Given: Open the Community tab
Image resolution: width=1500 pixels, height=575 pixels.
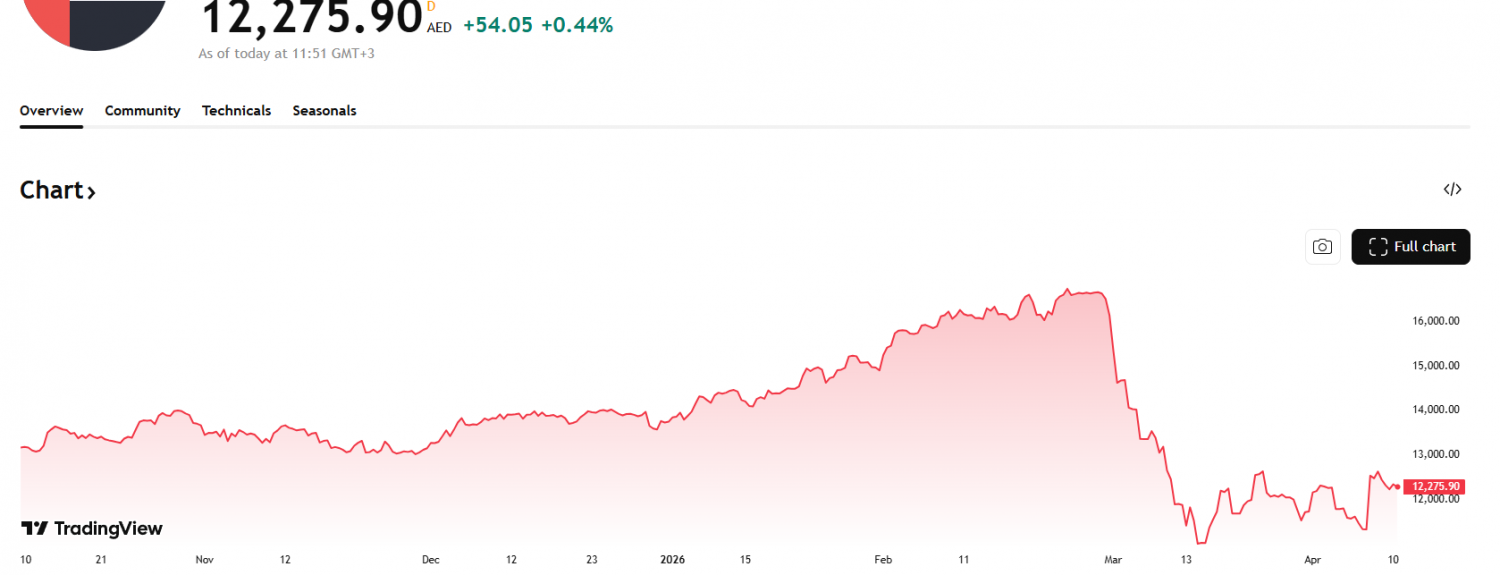Looking at the screenshot, I should [x=142, y=111].
